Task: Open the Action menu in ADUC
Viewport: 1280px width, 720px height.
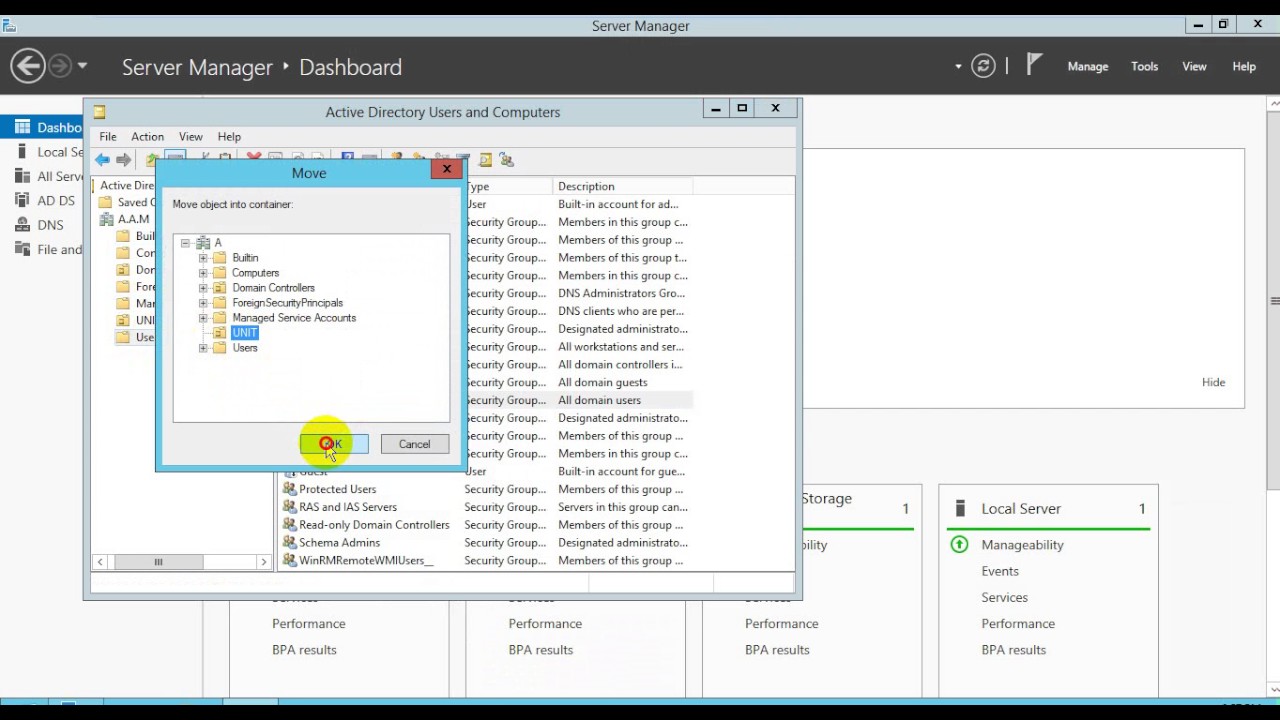Action: (x=147, y=136)
